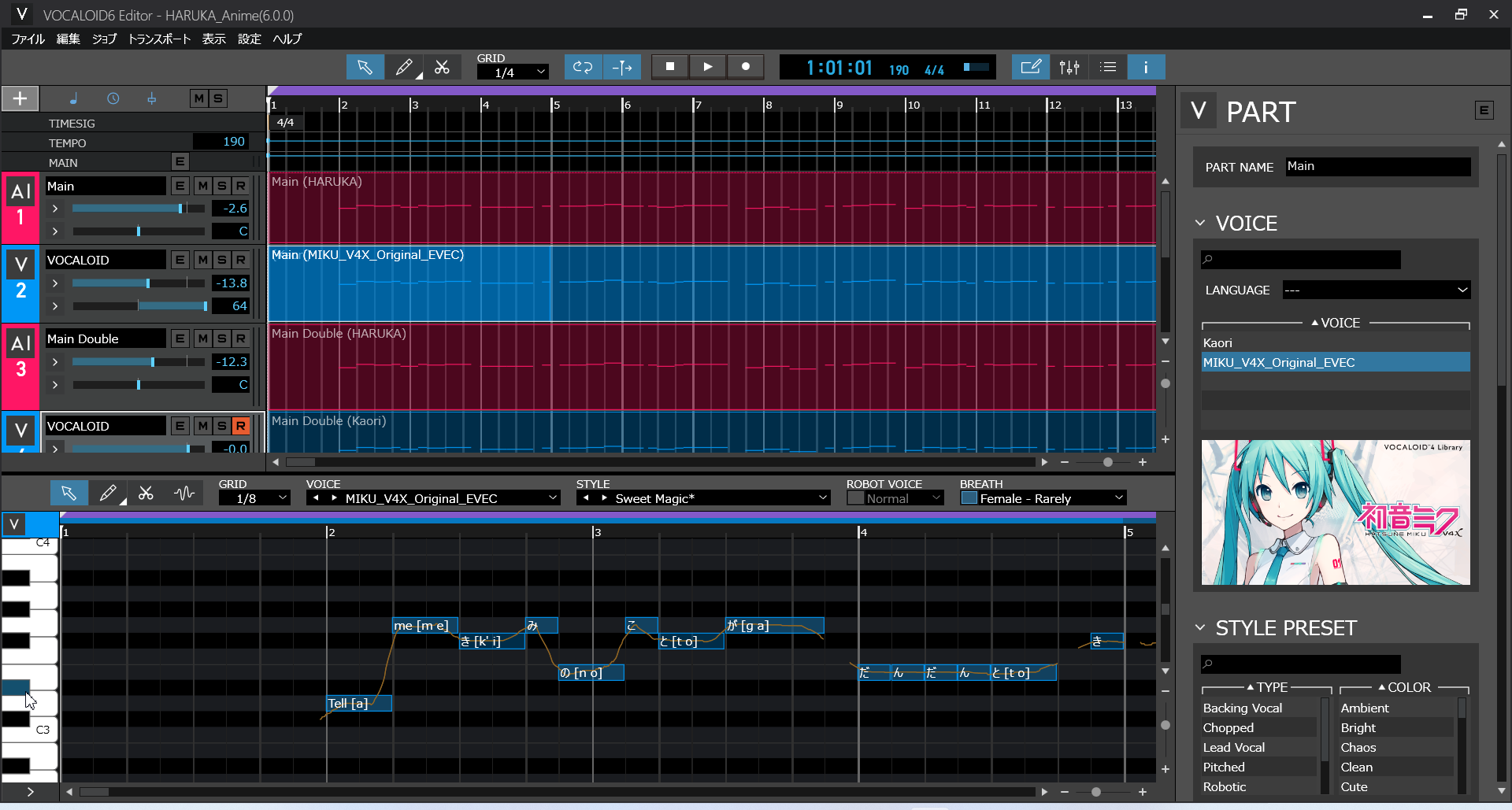Open the ヘルプ menu
1512x810 pixels.
point(287,39)
